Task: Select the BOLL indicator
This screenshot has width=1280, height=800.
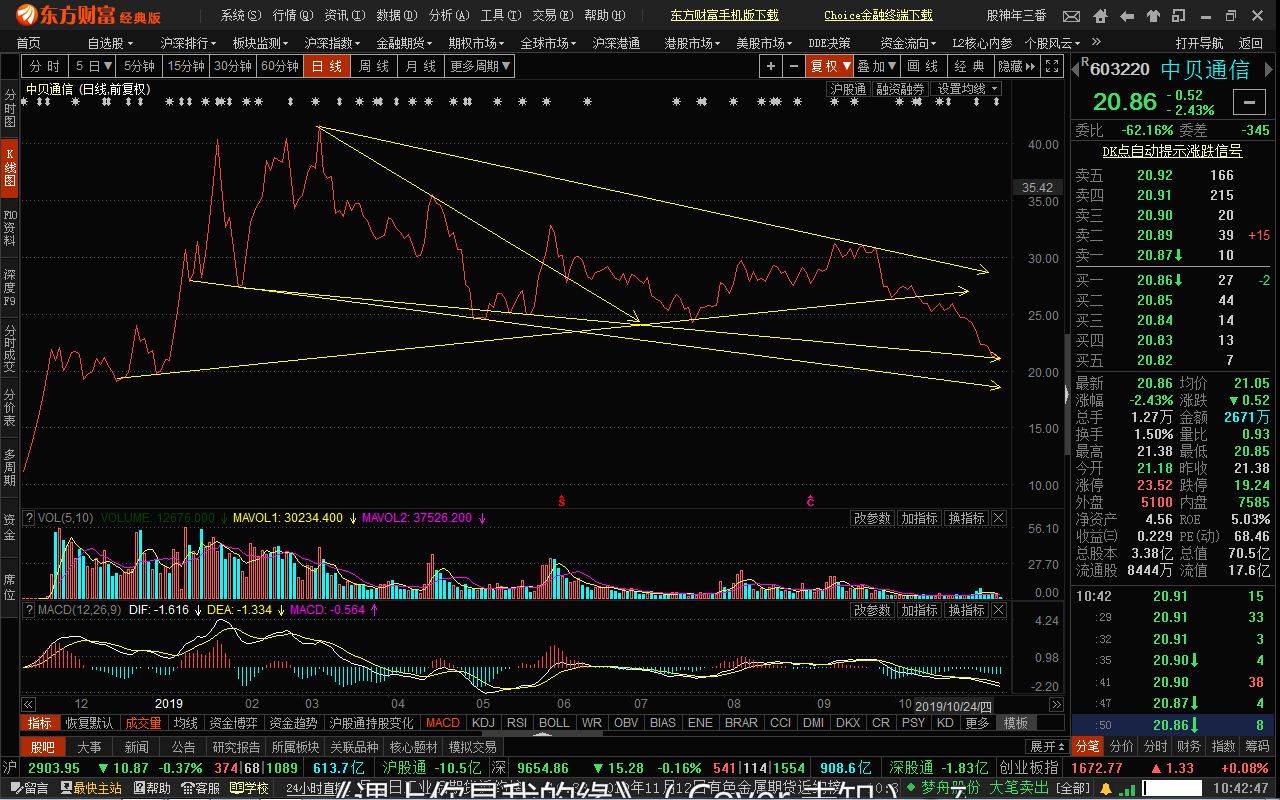Action: tap(553, 723)
